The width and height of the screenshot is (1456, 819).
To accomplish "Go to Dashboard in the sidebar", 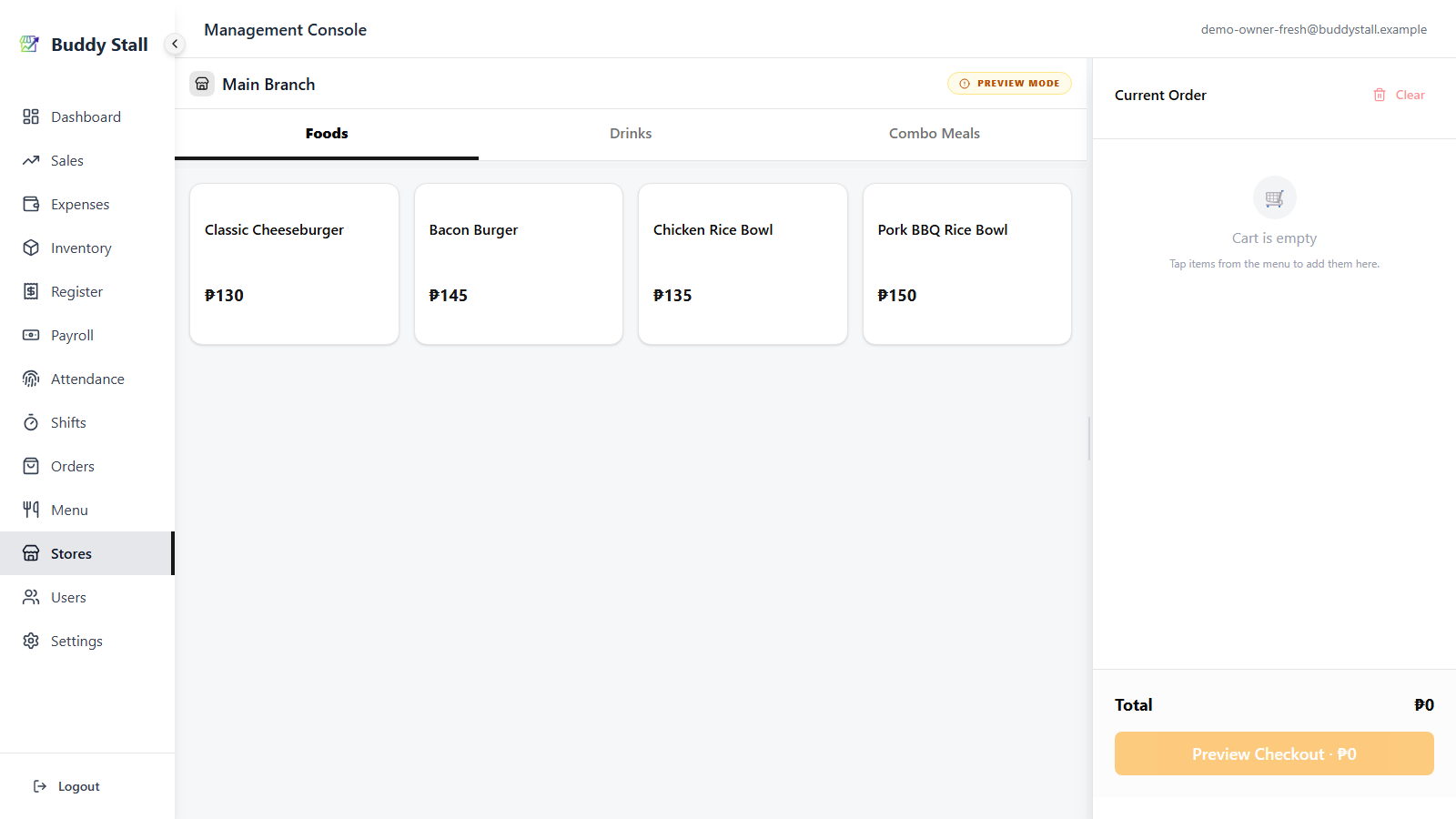I will (x=86, y=116).
